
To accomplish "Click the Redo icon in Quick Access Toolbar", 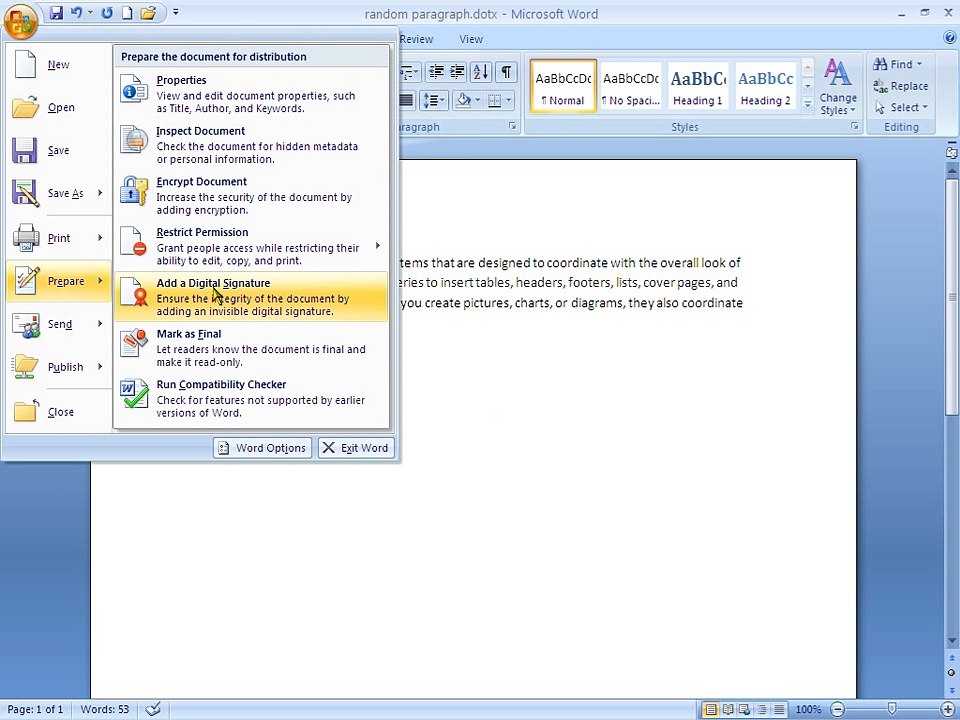I will tap(107, 13).
